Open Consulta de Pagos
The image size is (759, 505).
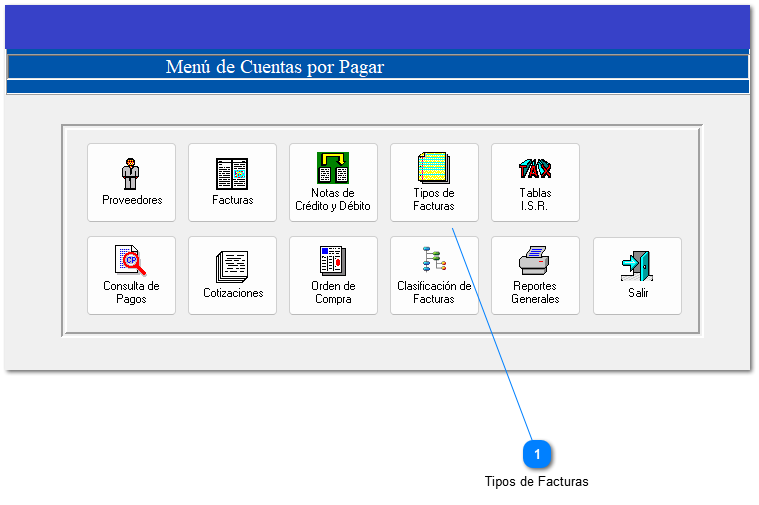click(x=131, y=275)
